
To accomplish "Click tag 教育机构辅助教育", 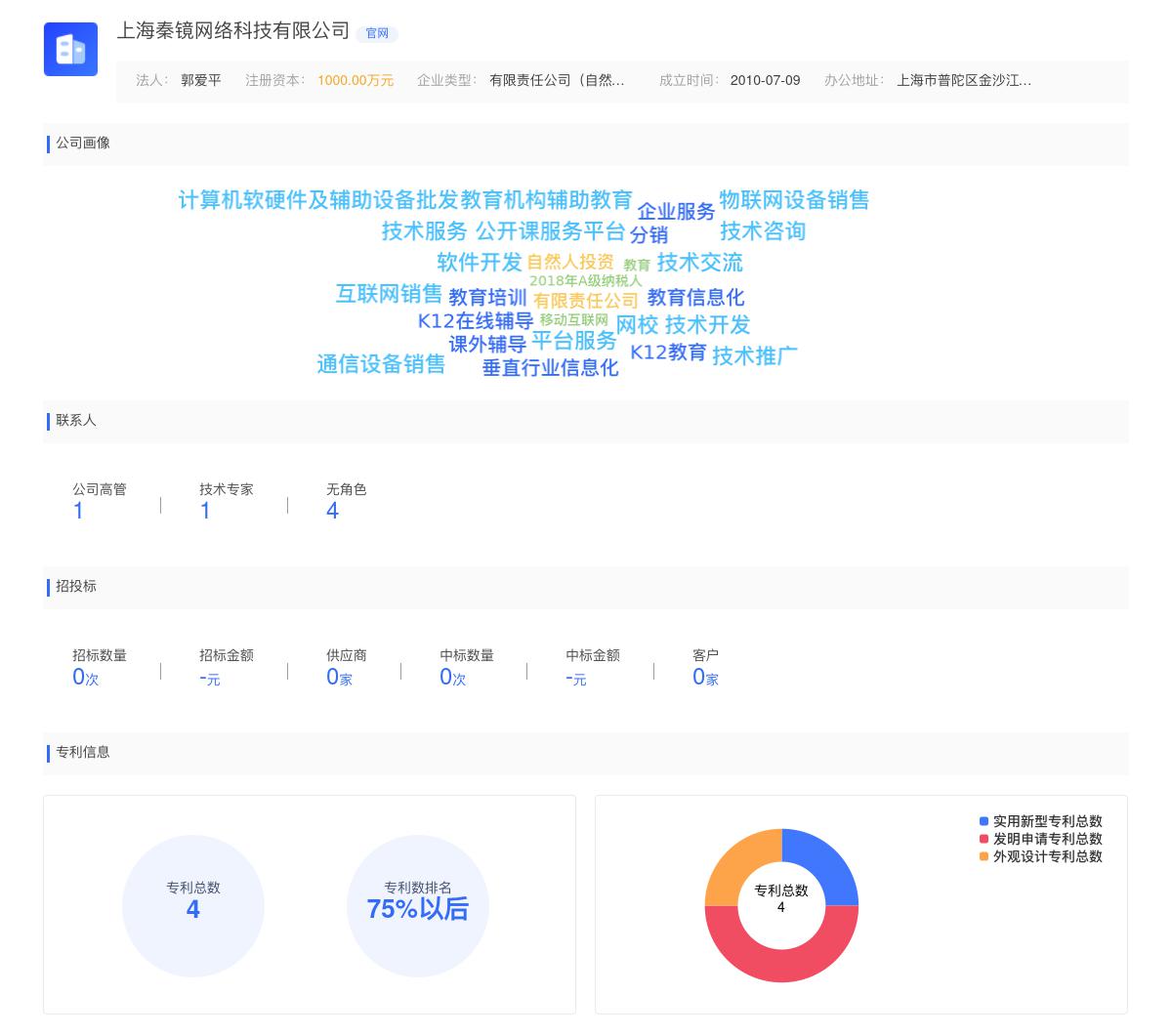I will (x=546, y=200).
